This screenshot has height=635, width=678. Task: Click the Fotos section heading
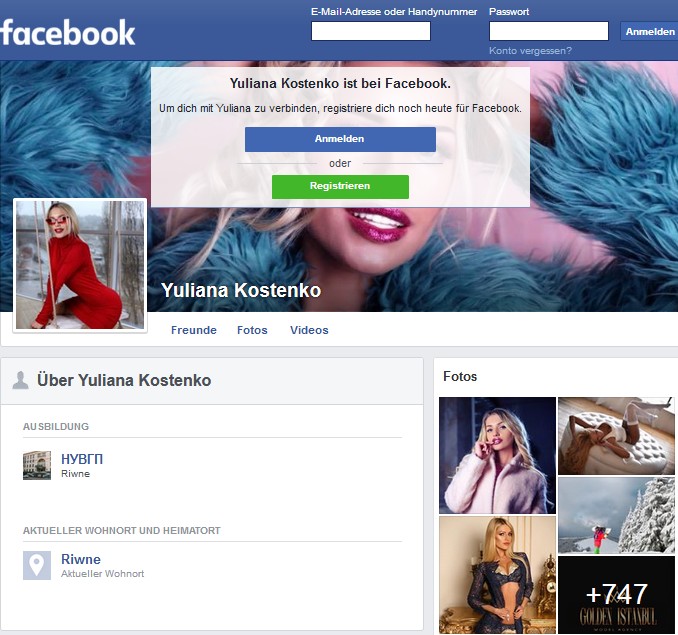pyautogui.click(x=460, y=377)
